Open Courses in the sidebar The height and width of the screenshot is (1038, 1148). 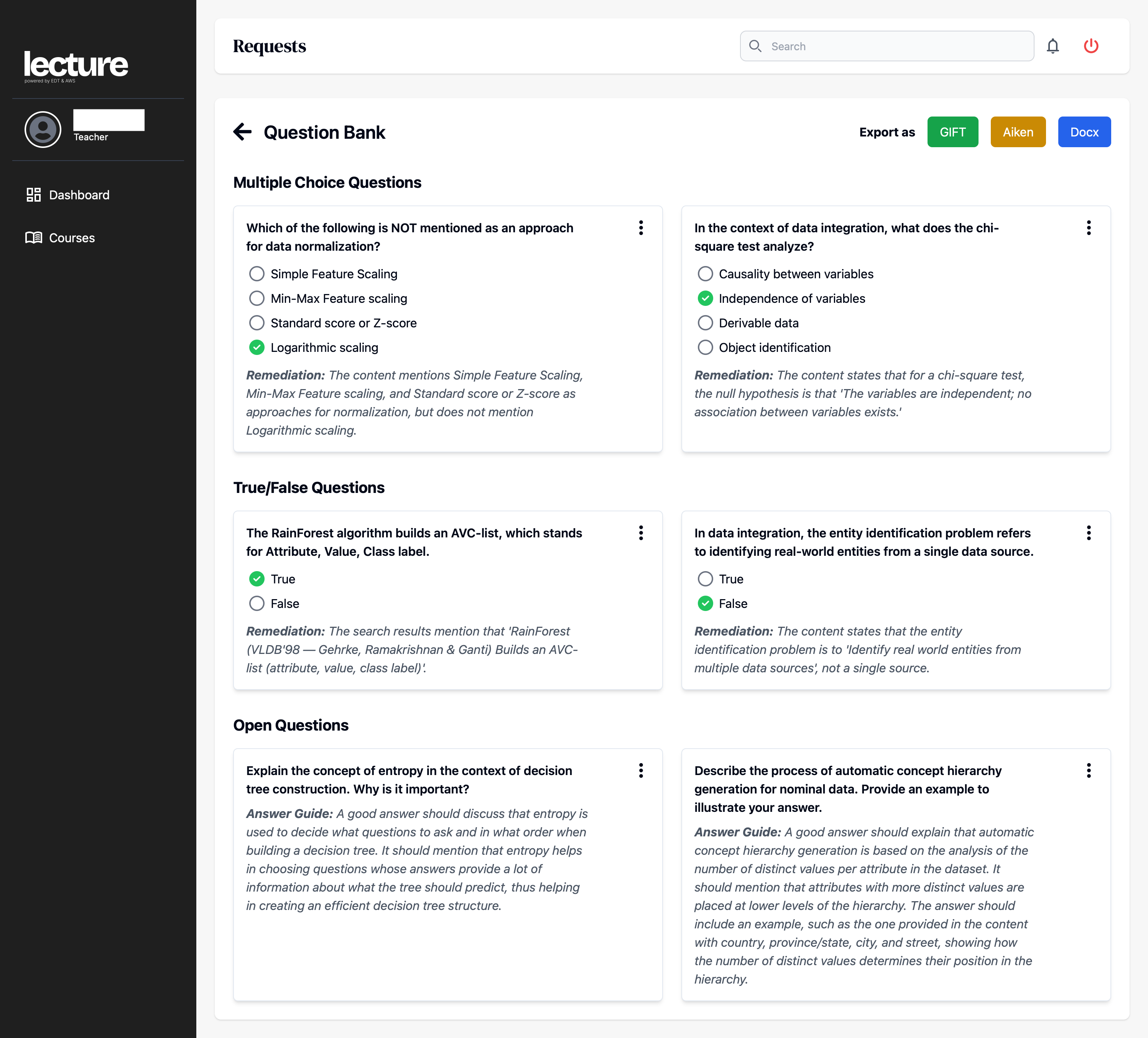72,237
